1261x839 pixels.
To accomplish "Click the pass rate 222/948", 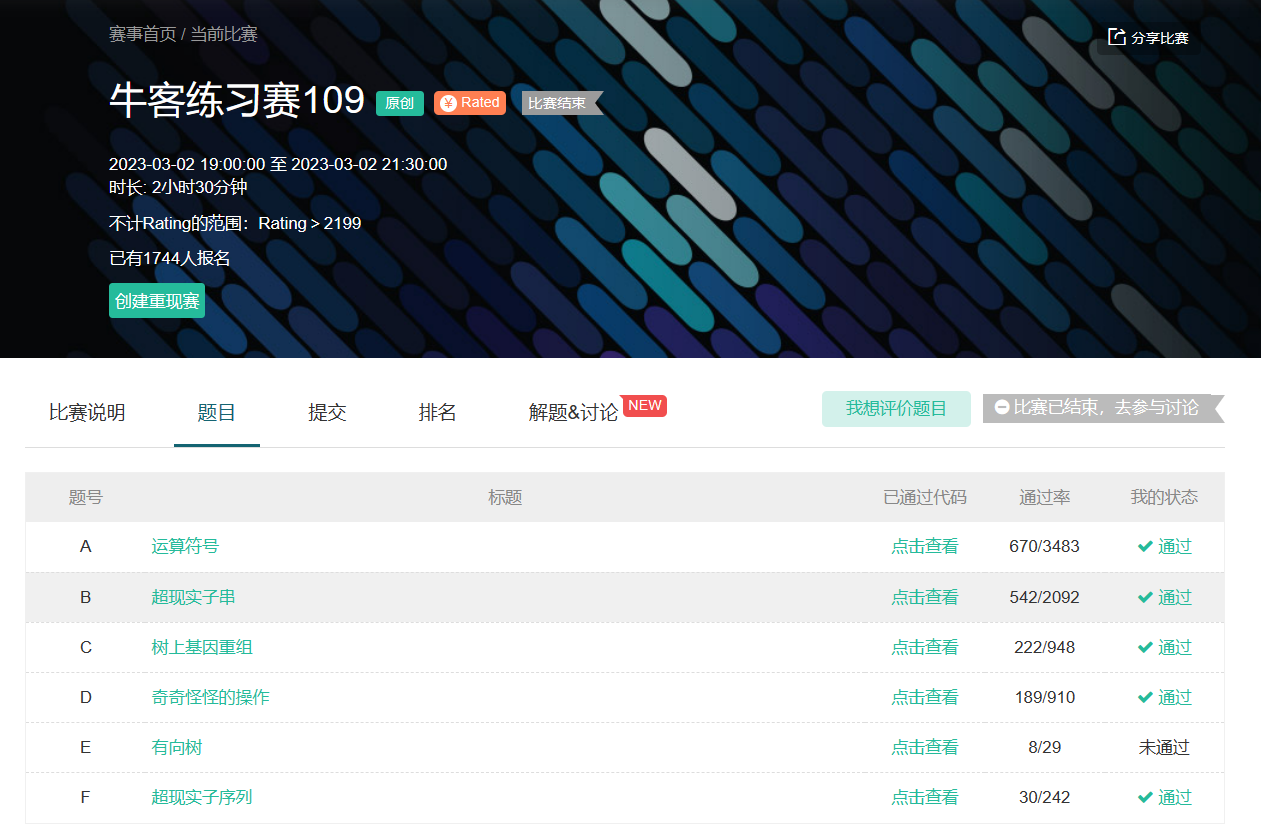I will point(1045,647).
